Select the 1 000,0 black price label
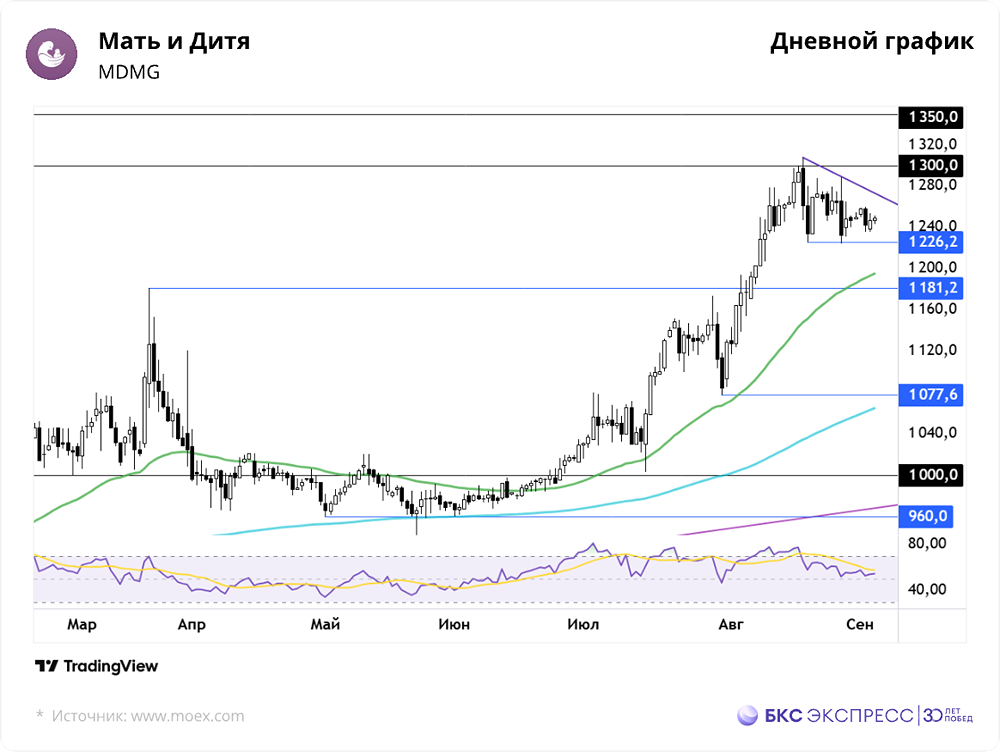The image size is (1000, 752). pos(931,475)
